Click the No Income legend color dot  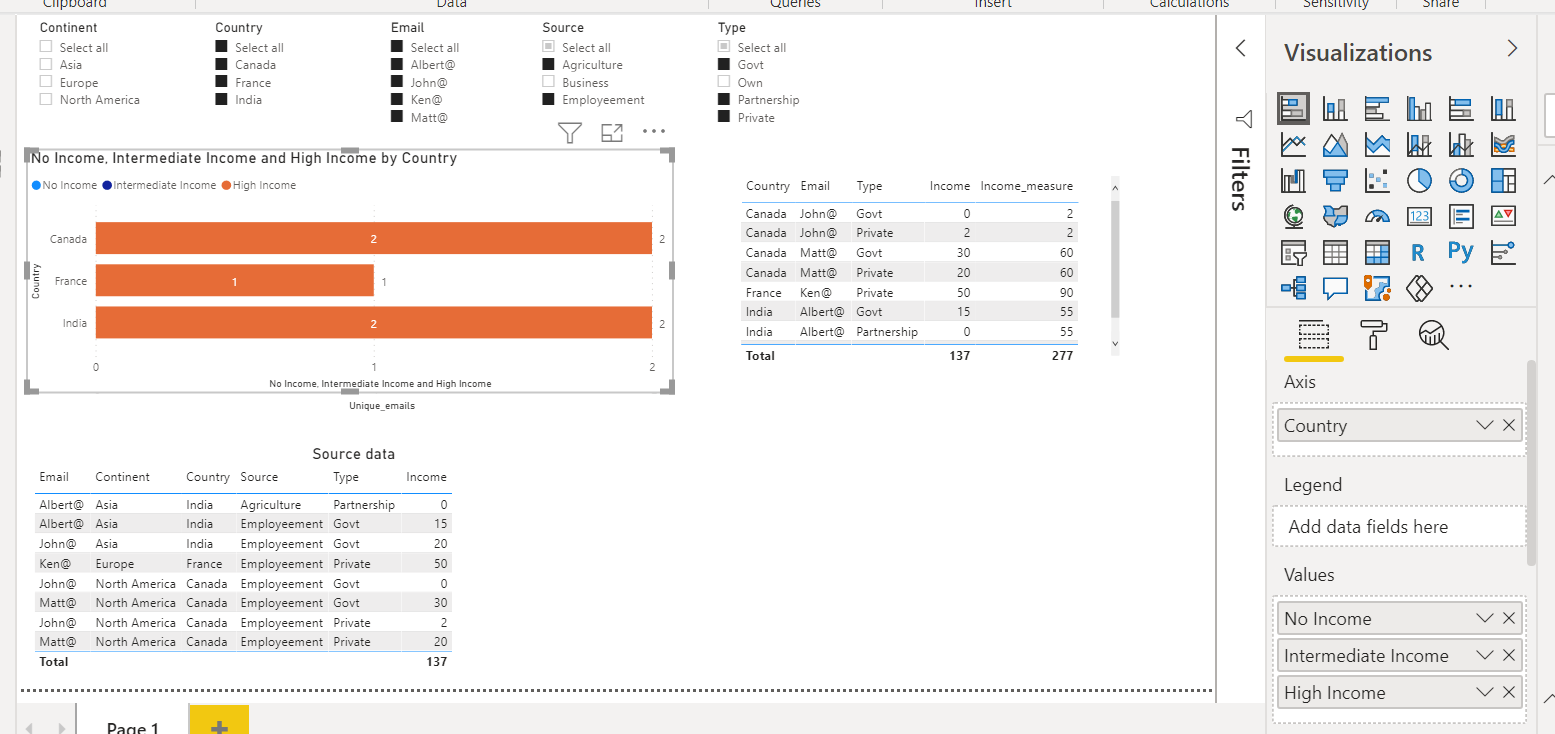(x=36, y=185)
